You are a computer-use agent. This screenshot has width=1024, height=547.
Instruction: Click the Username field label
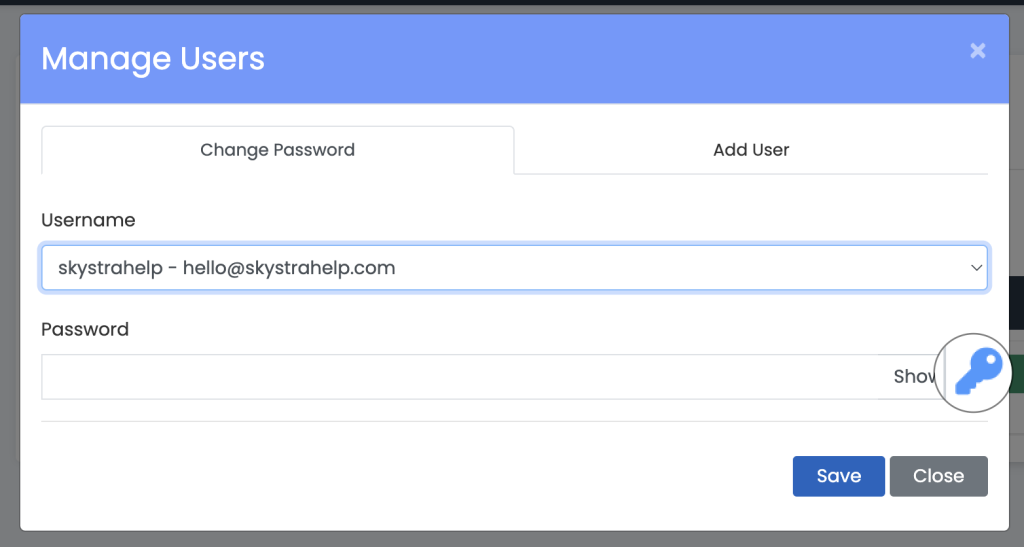click(x=88, y=220)
